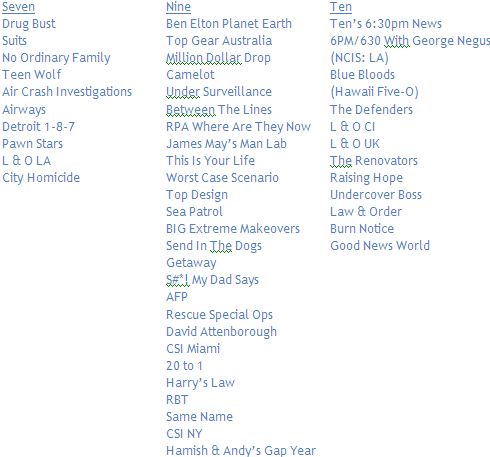Viewport: 490px width, 457px height.
Task: Select Rescue Special Ops entry
Action: pyautogui.click(x=219, y=315)
